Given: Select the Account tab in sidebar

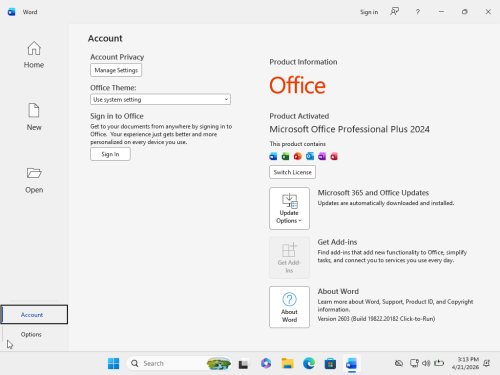Looking at the screenshot, I should point(34,314).
